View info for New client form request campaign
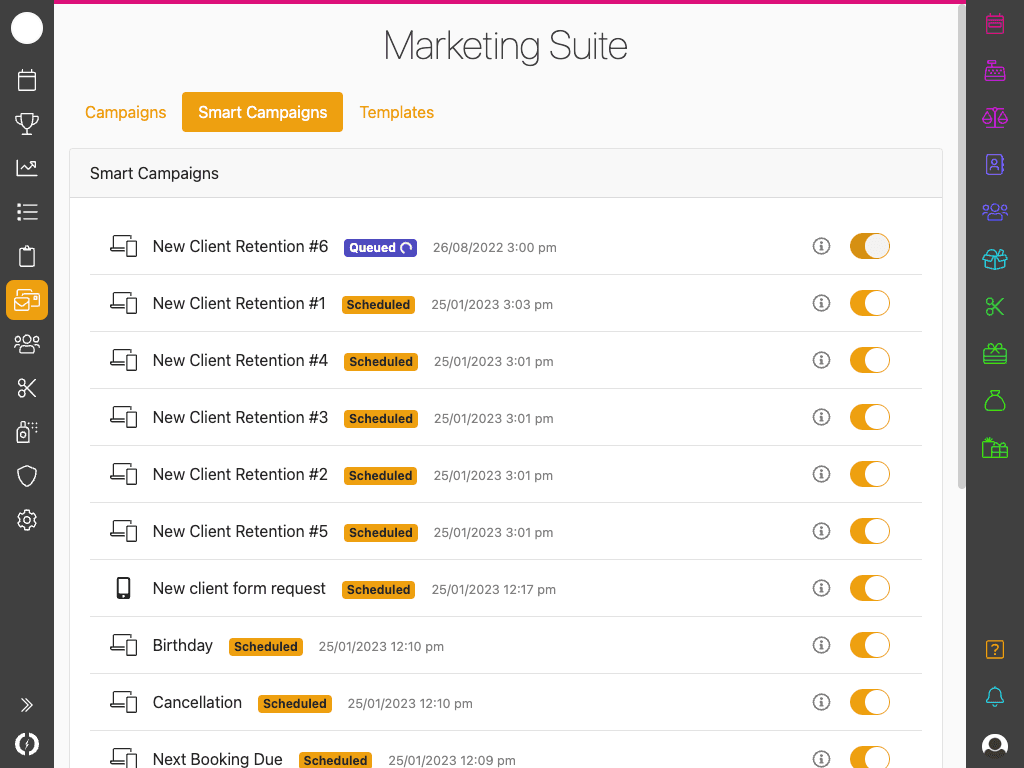Viewport: 1024px width, 768px height. 821,589
